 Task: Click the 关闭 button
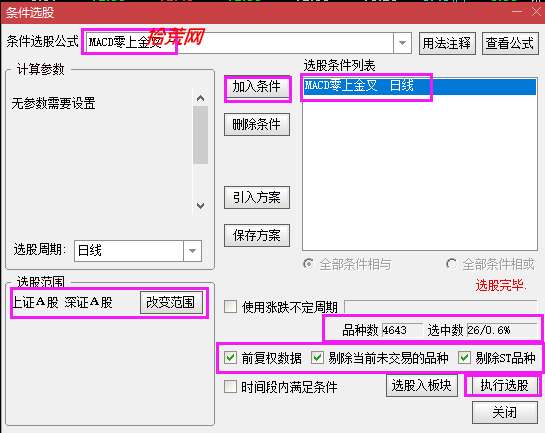coord(504,412)
